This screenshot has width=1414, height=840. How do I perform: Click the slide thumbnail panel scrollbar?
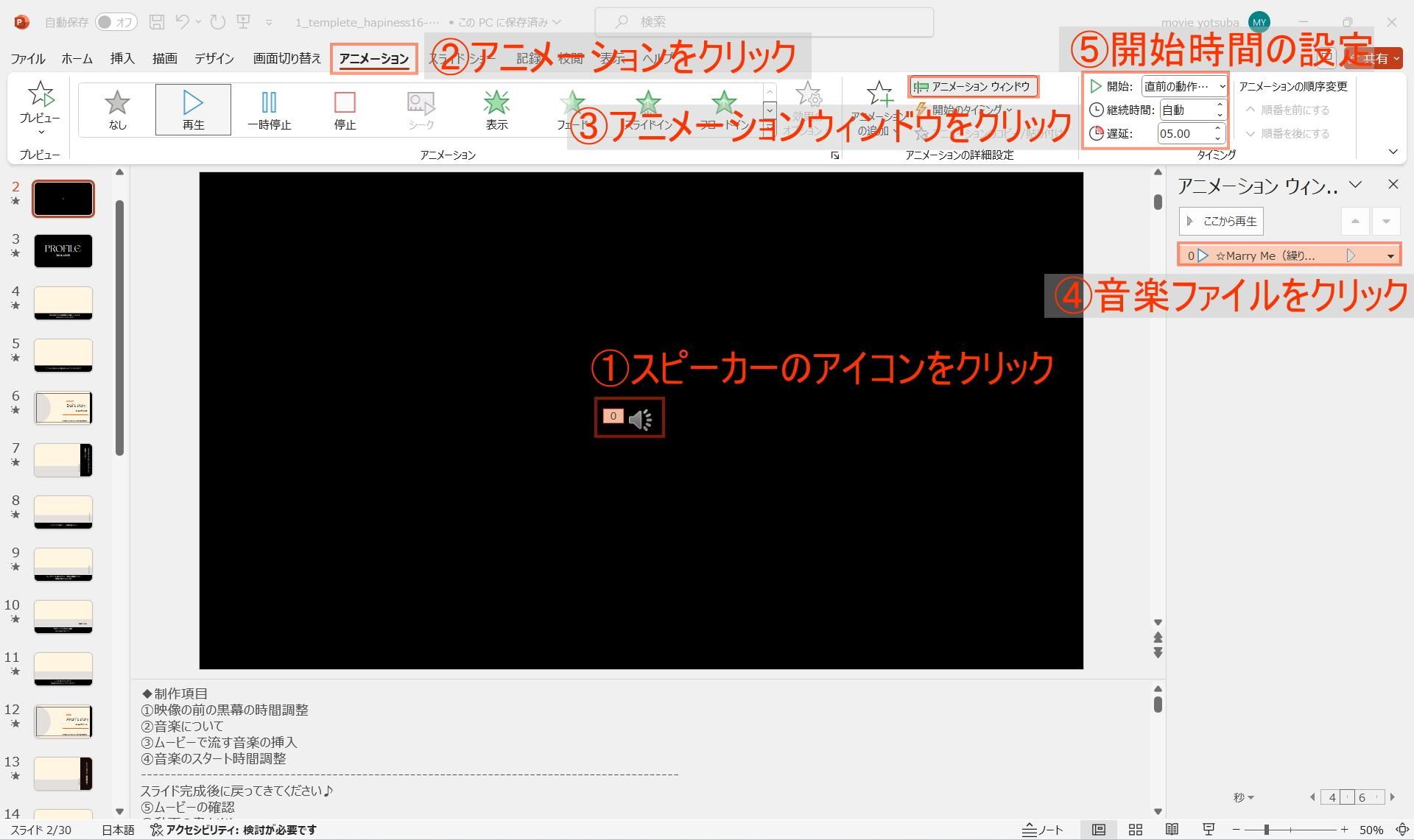[119, 328]
